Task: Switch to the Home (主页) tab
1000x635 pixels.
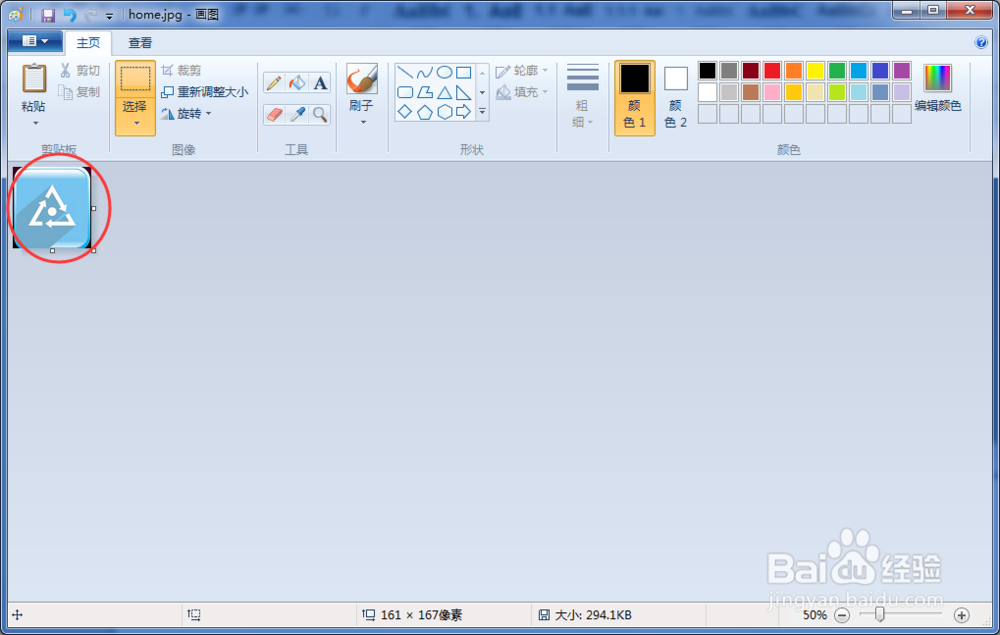Action: (x=88, y=43)
